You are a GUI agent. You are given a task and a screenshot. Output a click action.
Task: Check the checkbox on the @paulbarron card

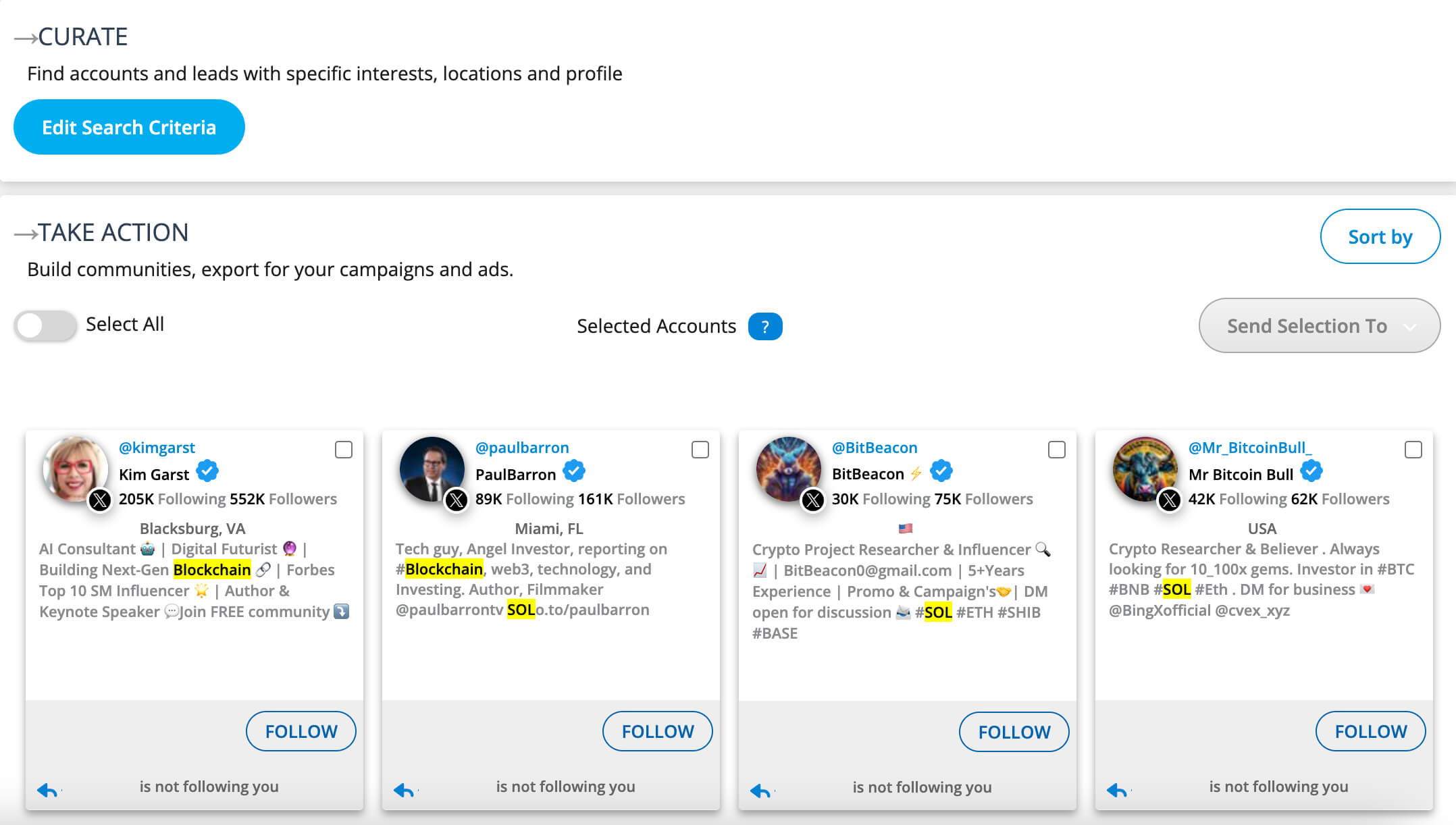point(700,450)
